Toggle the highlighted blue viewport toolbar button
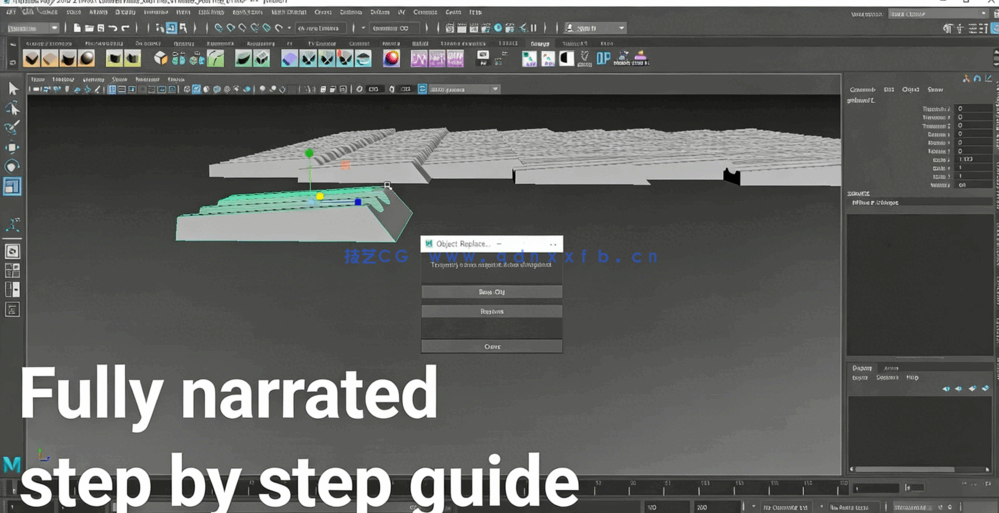Screen dimensions: 999x513 [x=196, y=89]
